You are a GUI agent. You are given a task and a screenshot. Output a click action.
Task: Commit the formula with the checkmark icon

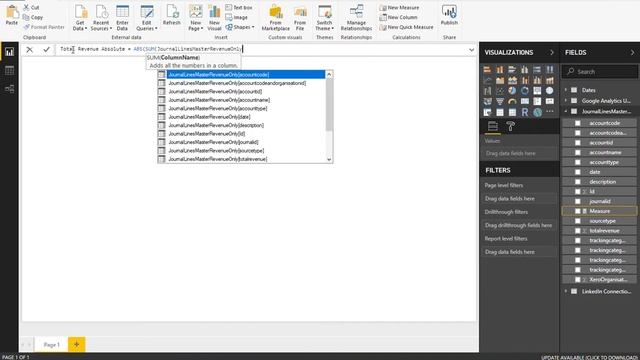coord(47,49)
